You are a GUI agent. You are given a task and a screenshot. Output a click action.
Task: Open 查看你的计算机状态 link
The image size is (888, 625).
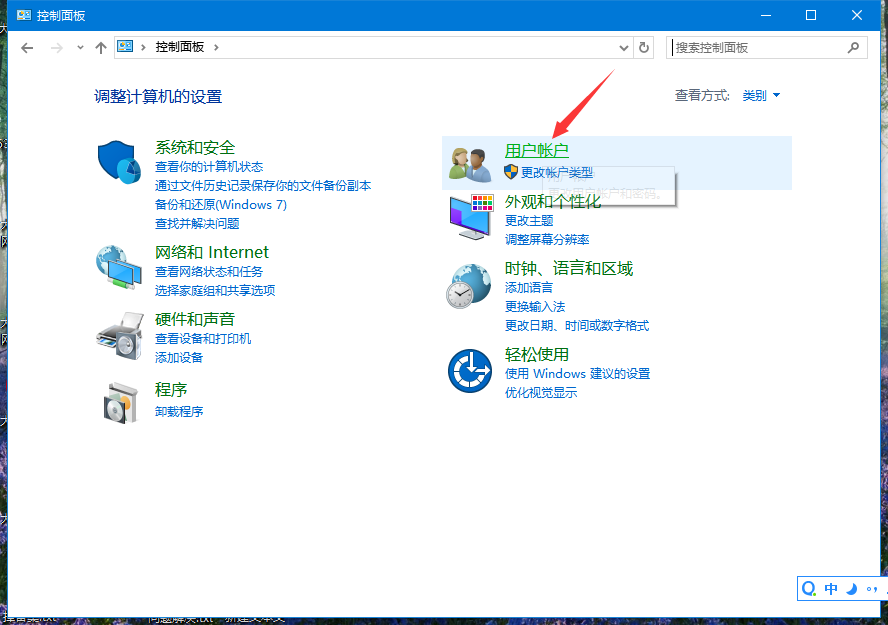209,166
